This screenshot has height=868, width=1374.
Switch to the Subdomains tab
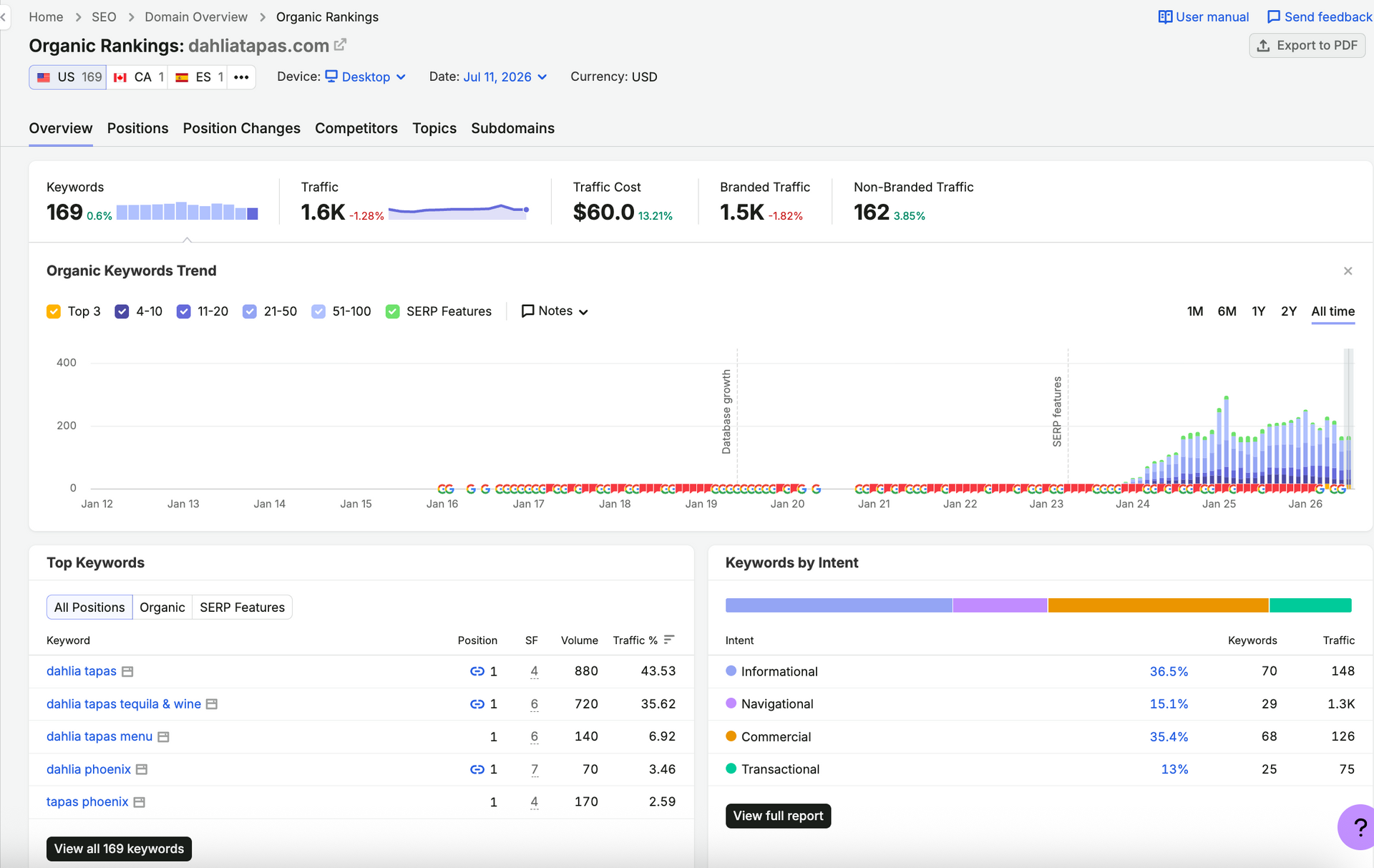[x=512, y=128]
